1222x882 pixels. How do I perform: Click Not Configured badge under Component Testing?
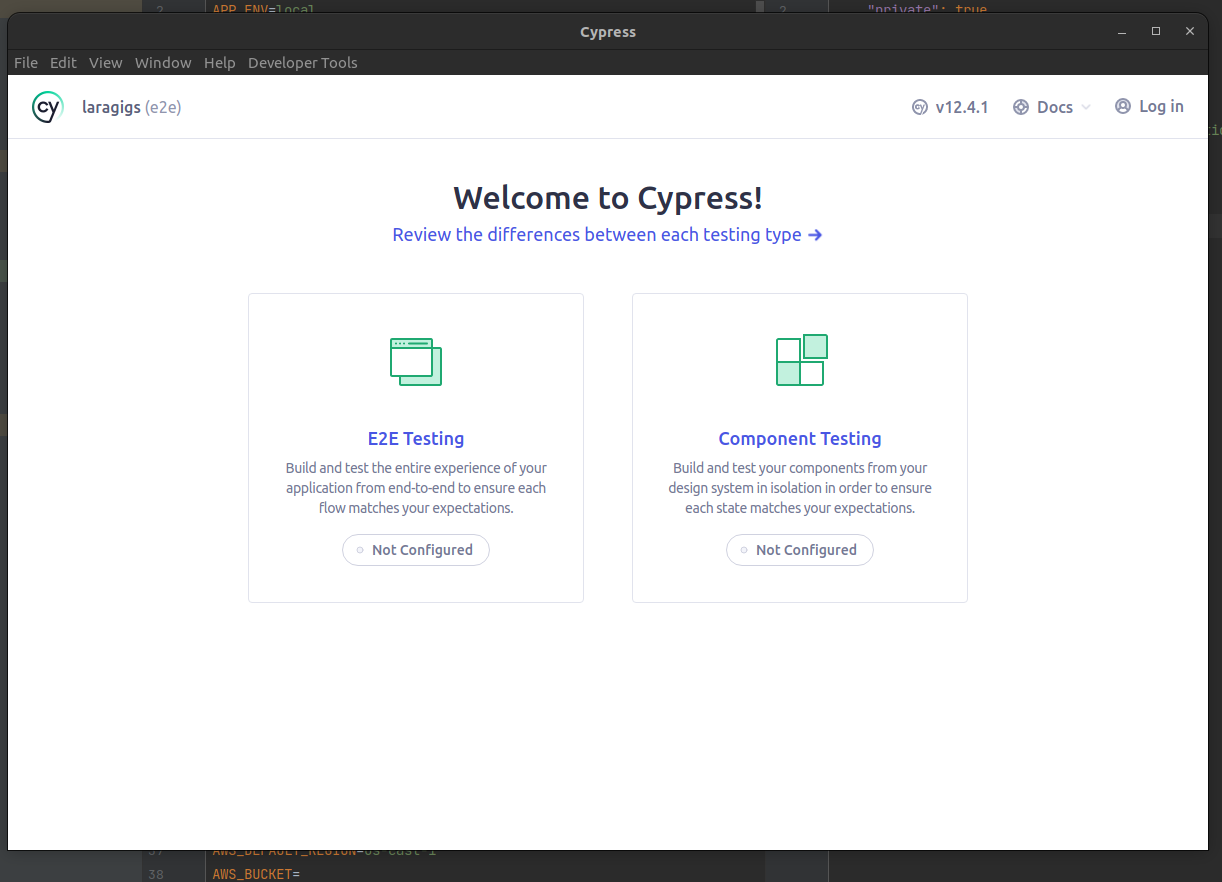(800, 550)
